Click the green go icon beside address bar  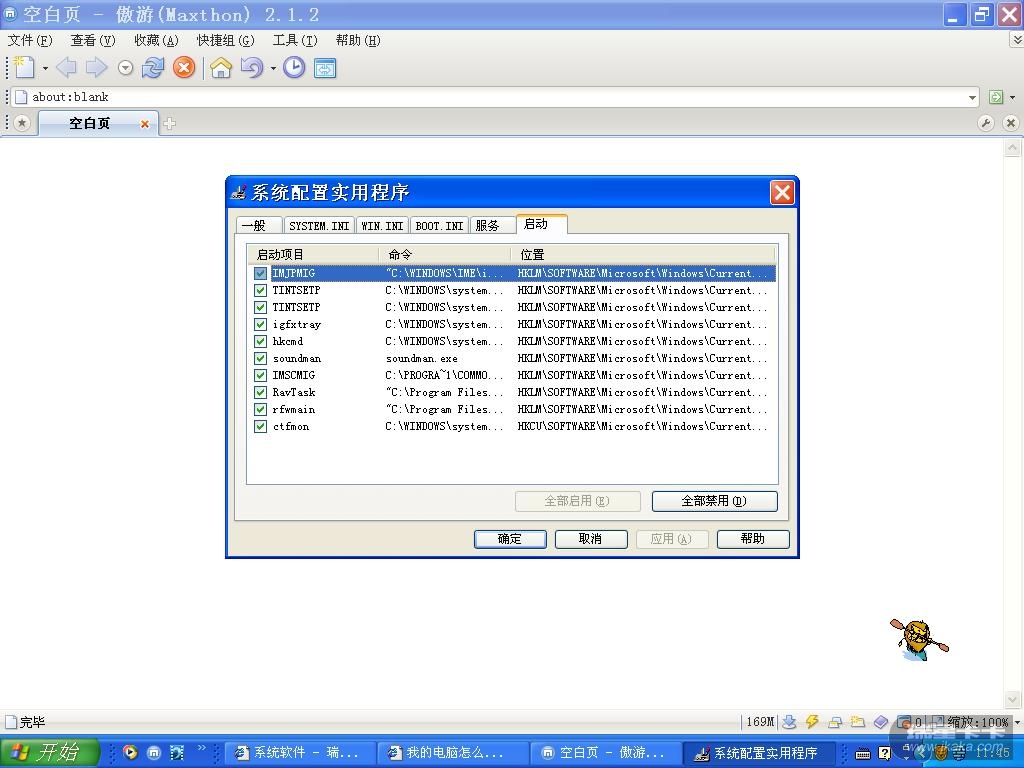tap(995, 97)
